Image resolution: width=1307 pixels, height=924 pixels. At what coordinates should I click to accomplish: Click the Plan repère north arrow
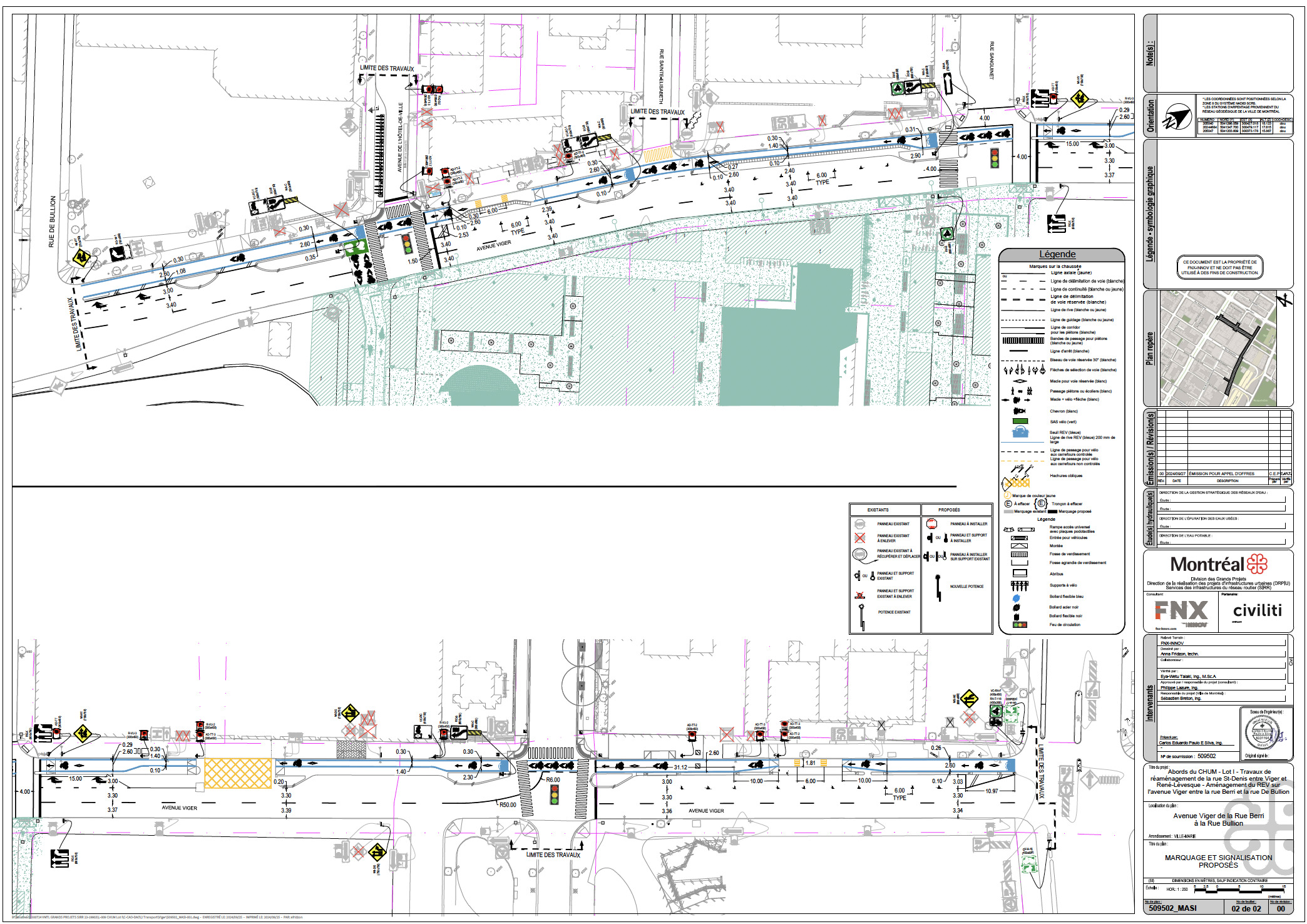click(x=1285, y=299)
